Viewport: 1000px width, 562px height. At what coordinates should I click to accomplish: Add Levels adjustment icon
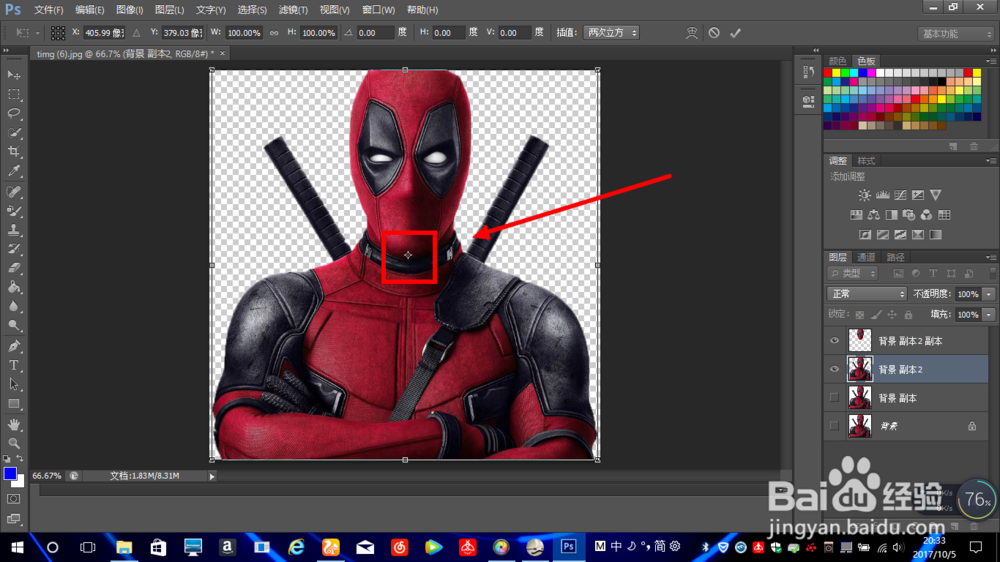pos(882,195)
